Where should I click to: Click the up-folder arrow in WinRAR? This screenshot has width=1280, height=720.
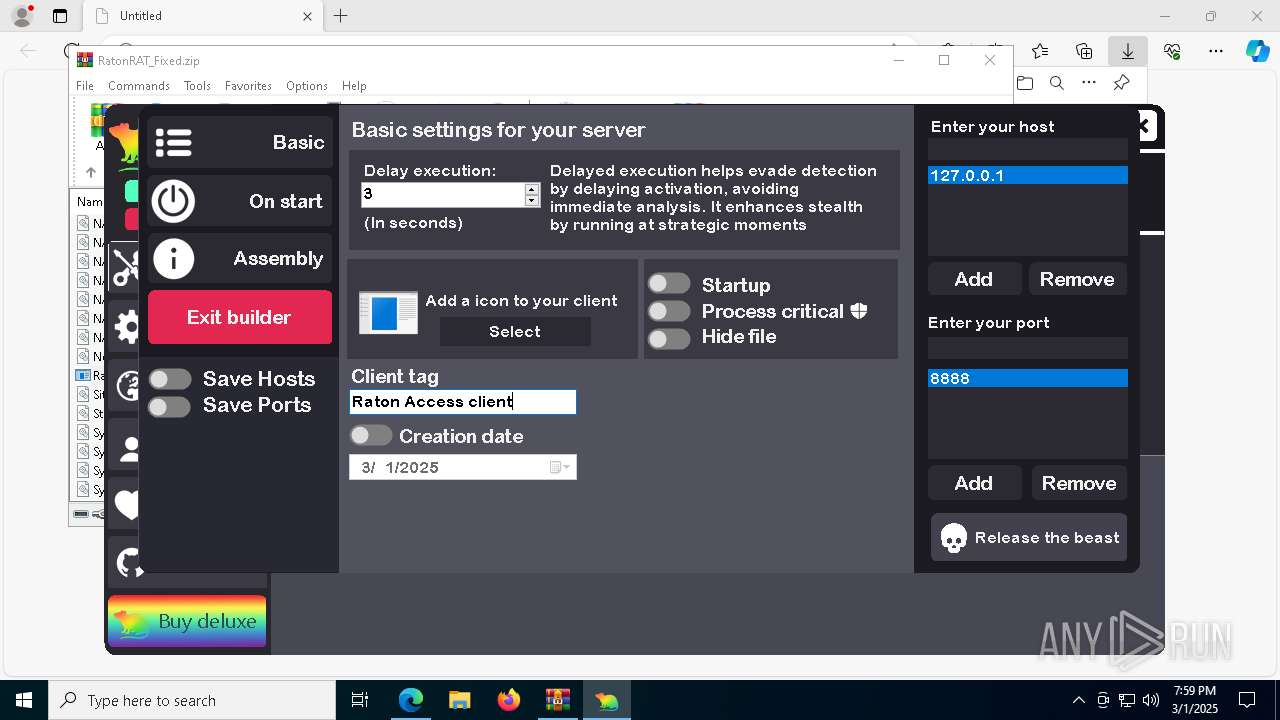[90, 172]
